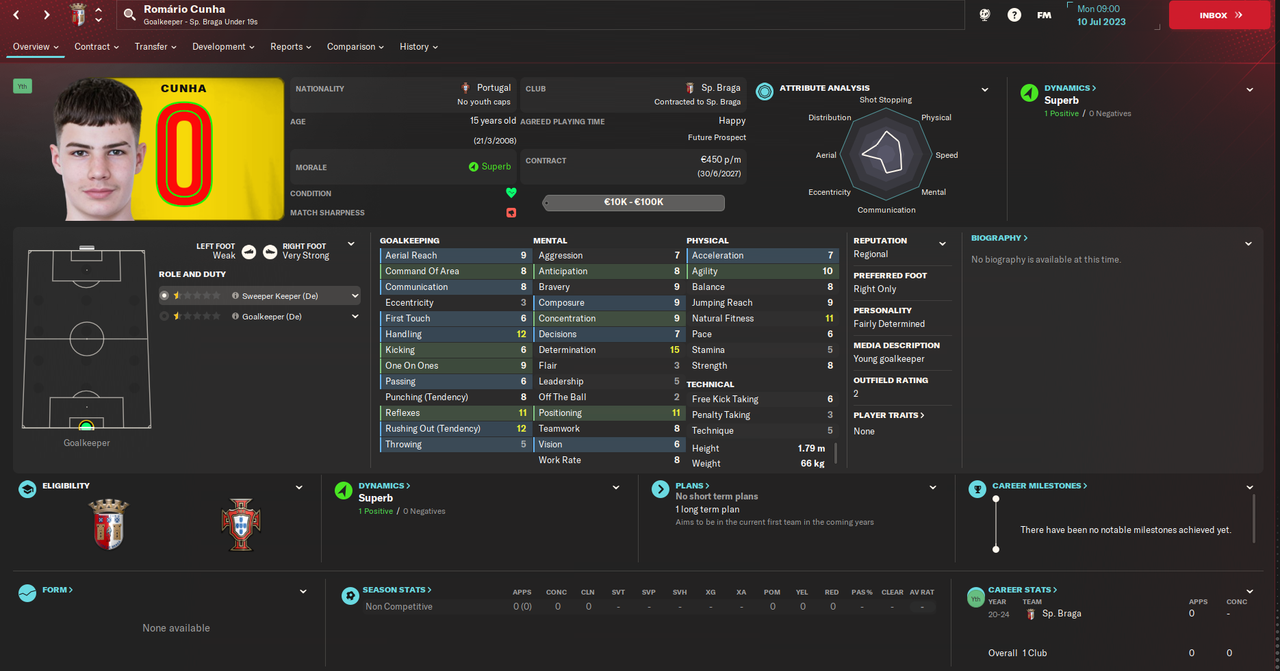This screenshot has width=1280, height=671.
Task: Open the Comparison tab menu
Action: pos(356,47)
